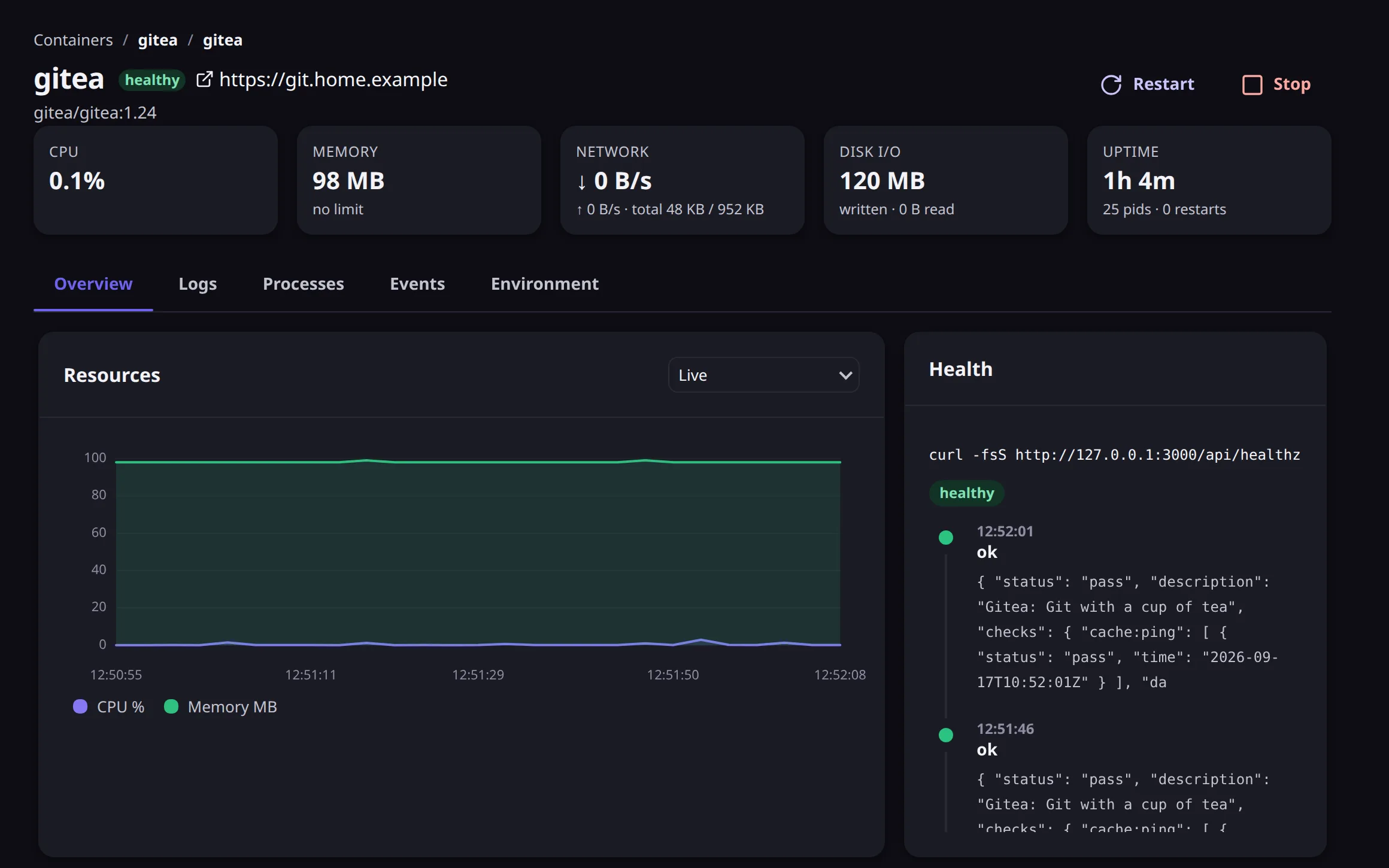
Task: Click the Health panel heading
Action: coord(960,369)
